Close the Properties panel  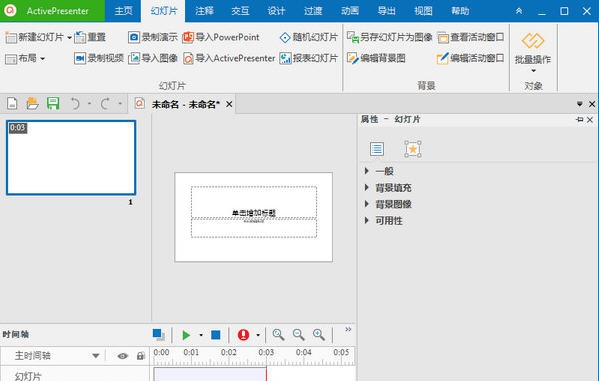pos(590,120)
